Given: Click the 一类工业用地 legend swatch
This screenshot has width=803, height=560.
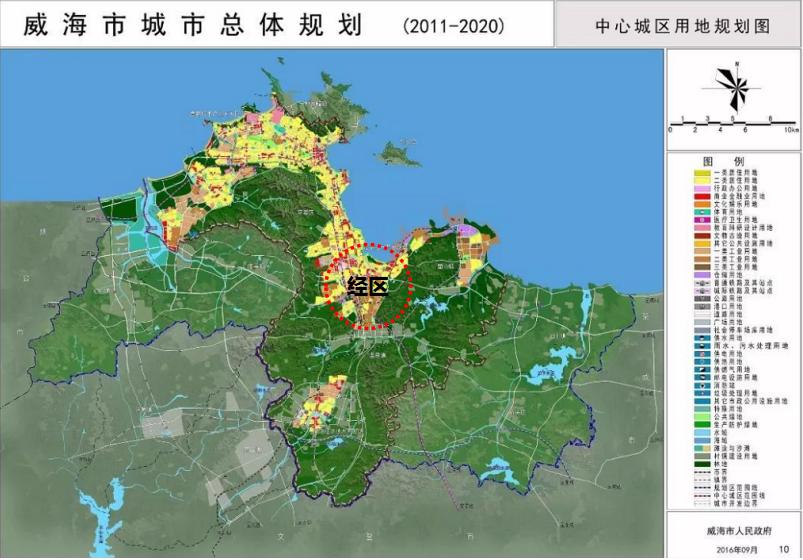Looking at the screenshot, I should 701,252.
